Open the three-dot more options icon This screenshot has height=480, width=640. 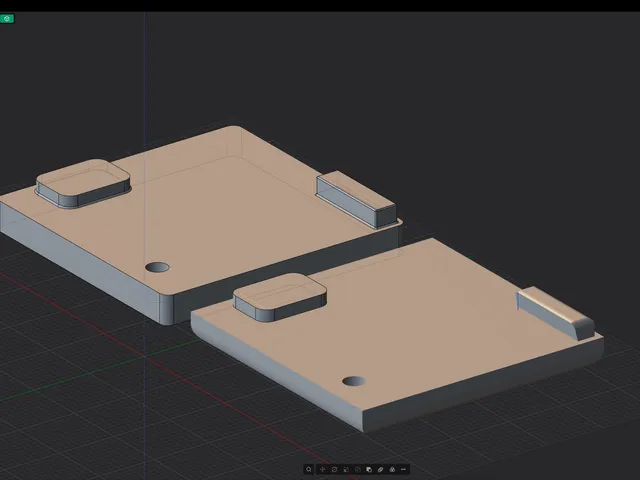403,469
